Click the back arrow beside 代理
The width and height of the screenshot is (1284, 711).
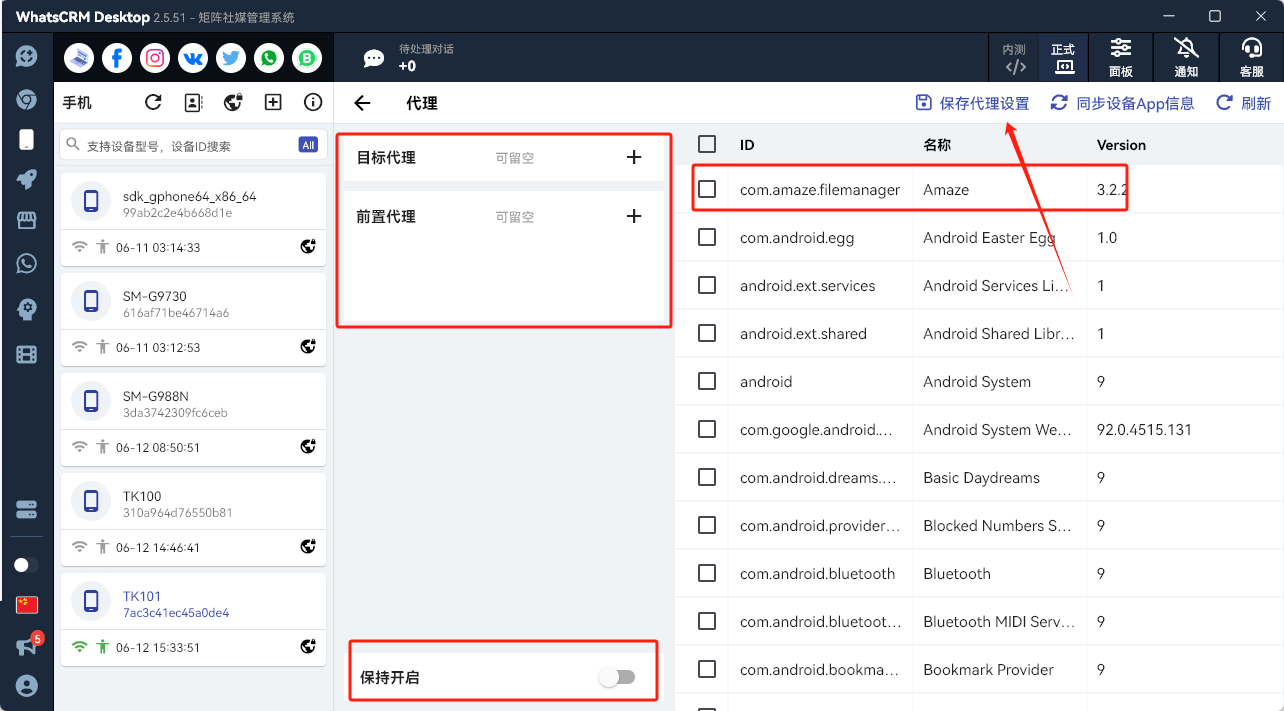362,103
